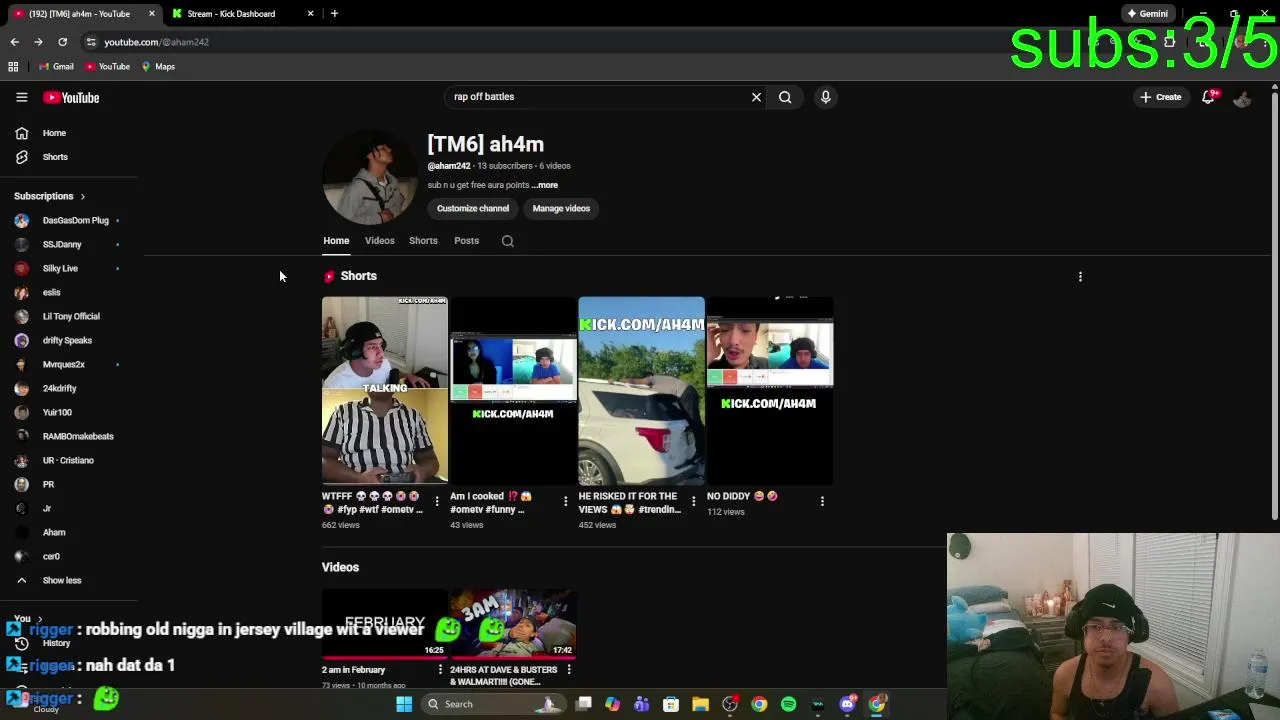Open options for '2 am in February' video
Image resolution: width=1280 pixels, height=720 pixels.
(440, 669)
